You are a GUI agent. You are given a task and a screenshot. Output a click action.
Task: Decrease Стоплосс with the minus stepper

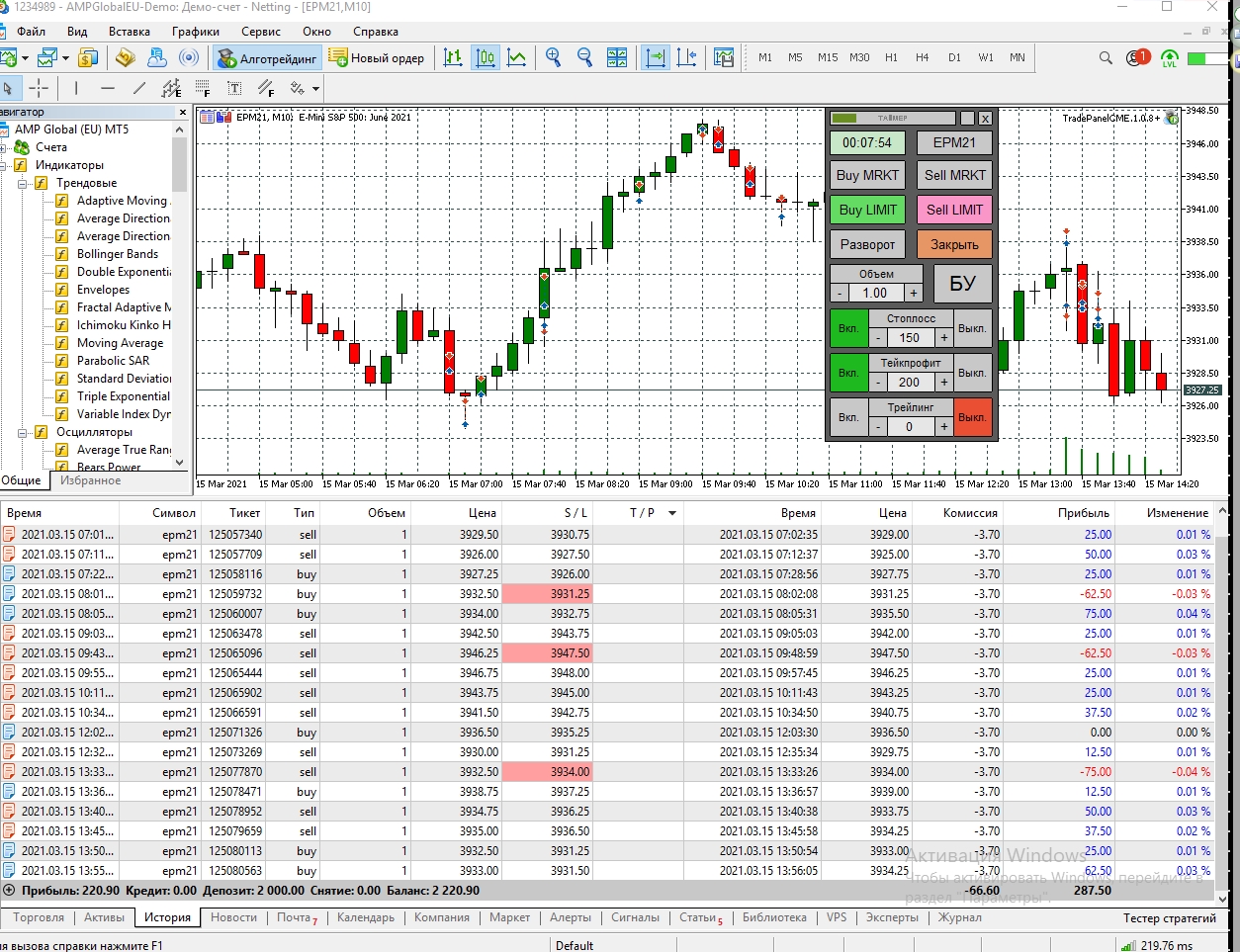878,338
